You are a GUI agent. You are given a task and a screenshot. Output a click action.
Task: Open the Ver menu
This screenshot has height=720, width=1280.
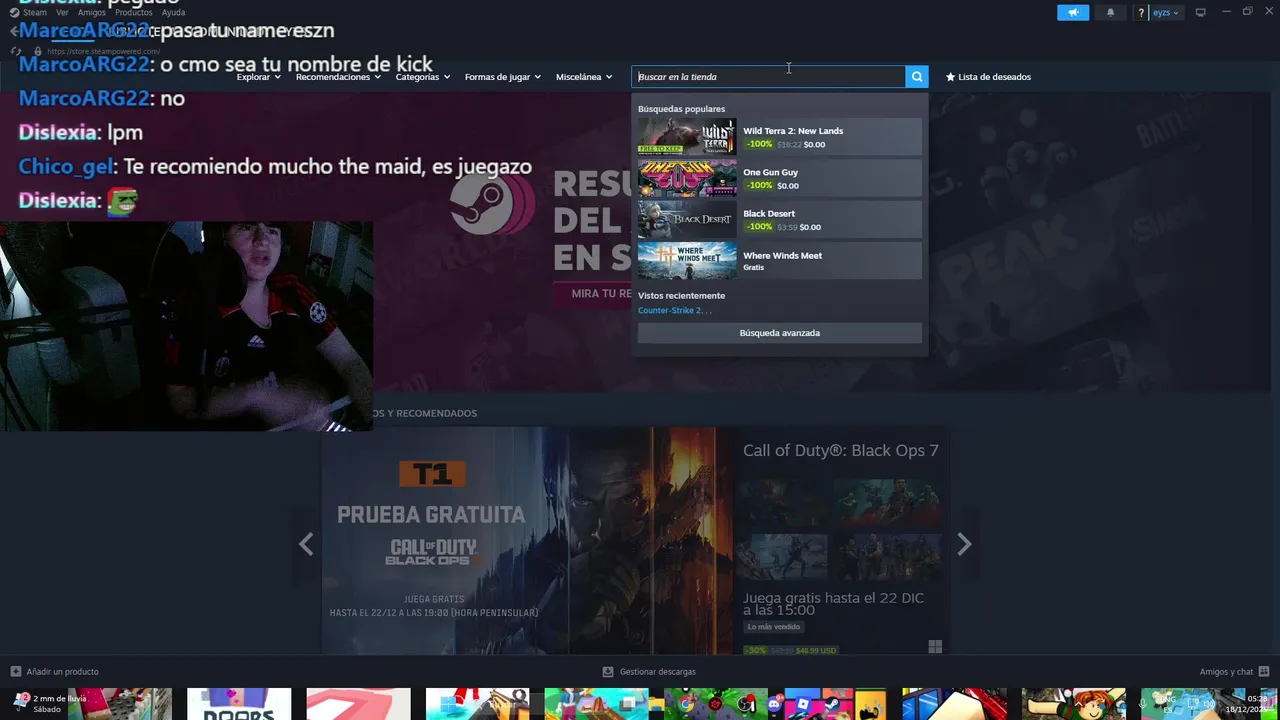point(62,13)
